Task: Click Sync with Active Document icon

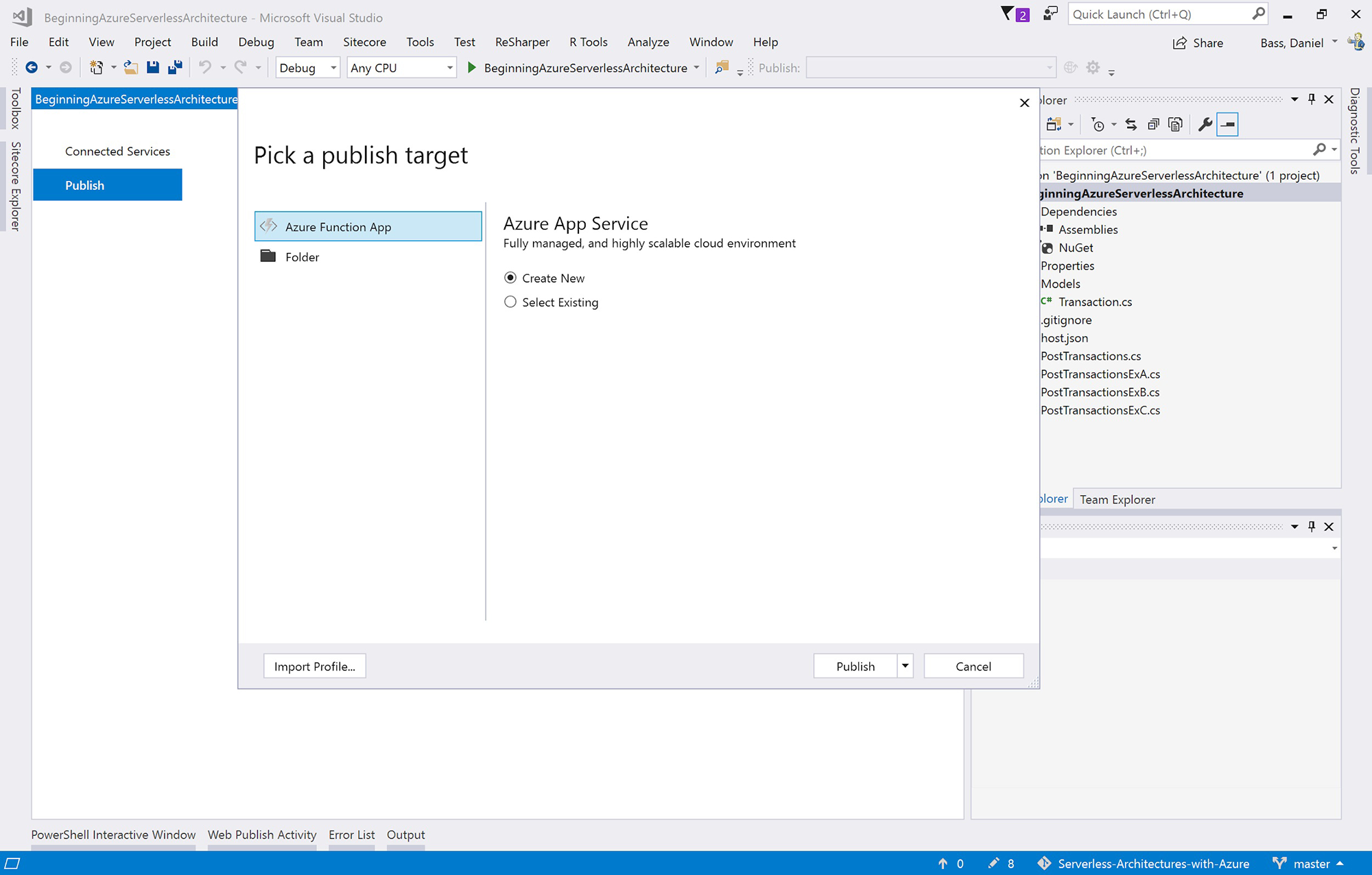Action: point(1131,124)
